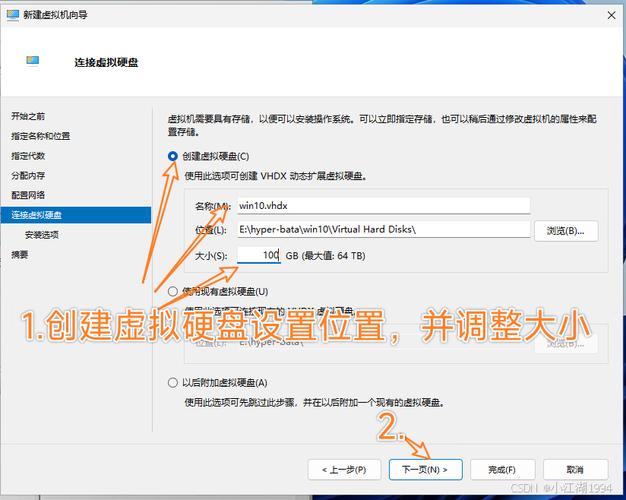Open the 安装选项 wizard step

pyautogui.click(x=42, y=235)
